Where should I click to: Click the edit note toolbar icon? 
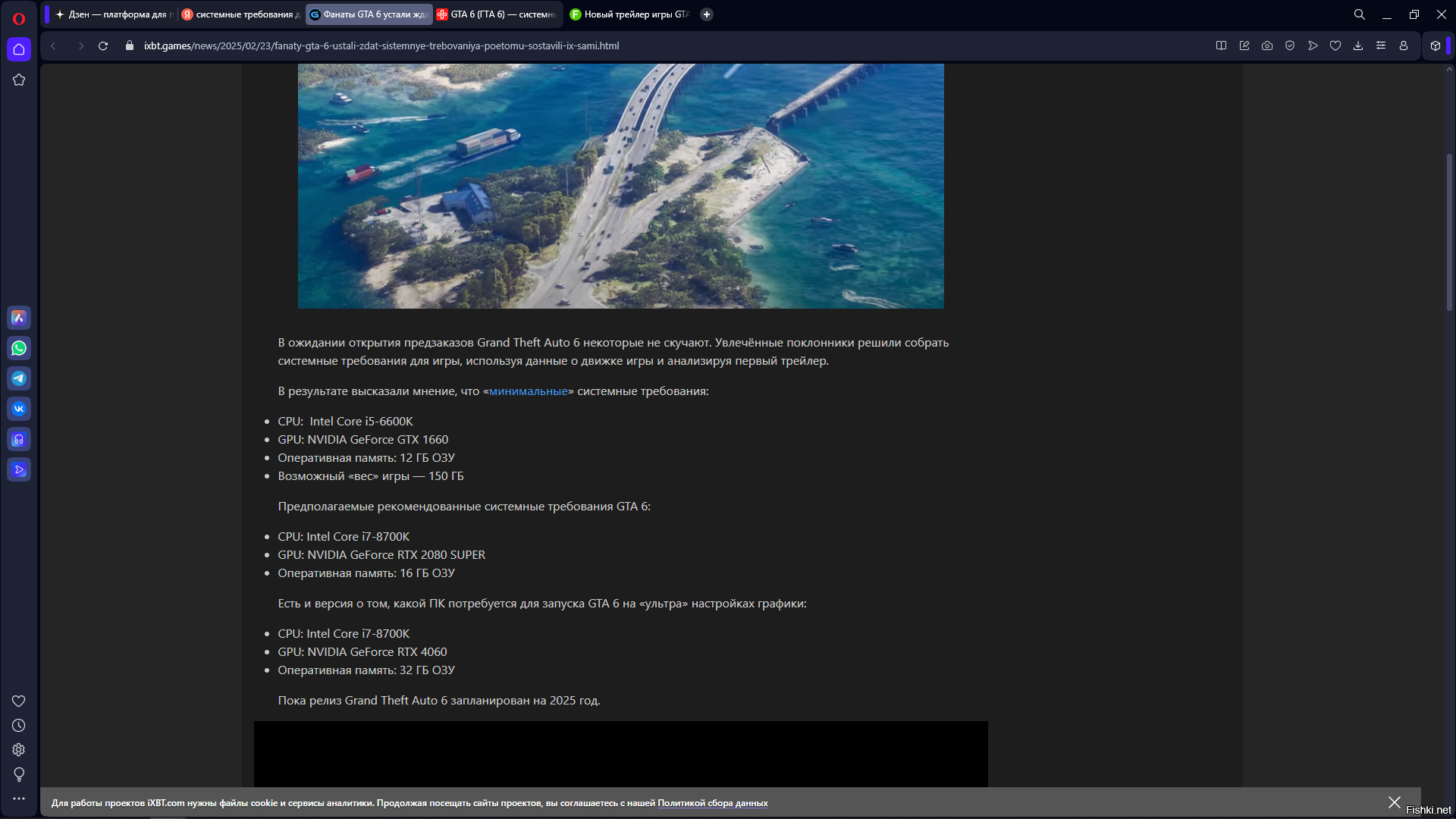pyautogui.click(x=1244, y=45)
